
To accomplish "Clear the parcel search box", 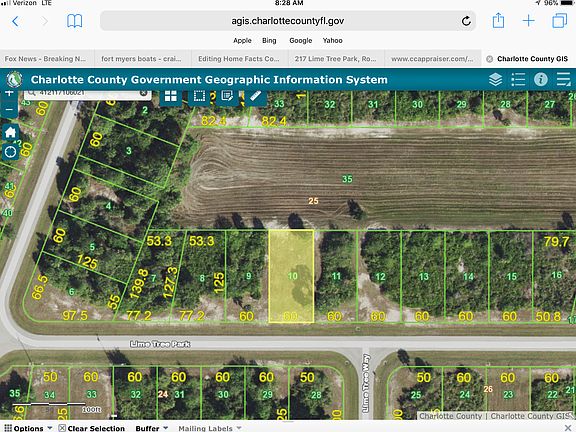I will click(x=143, y=93).
